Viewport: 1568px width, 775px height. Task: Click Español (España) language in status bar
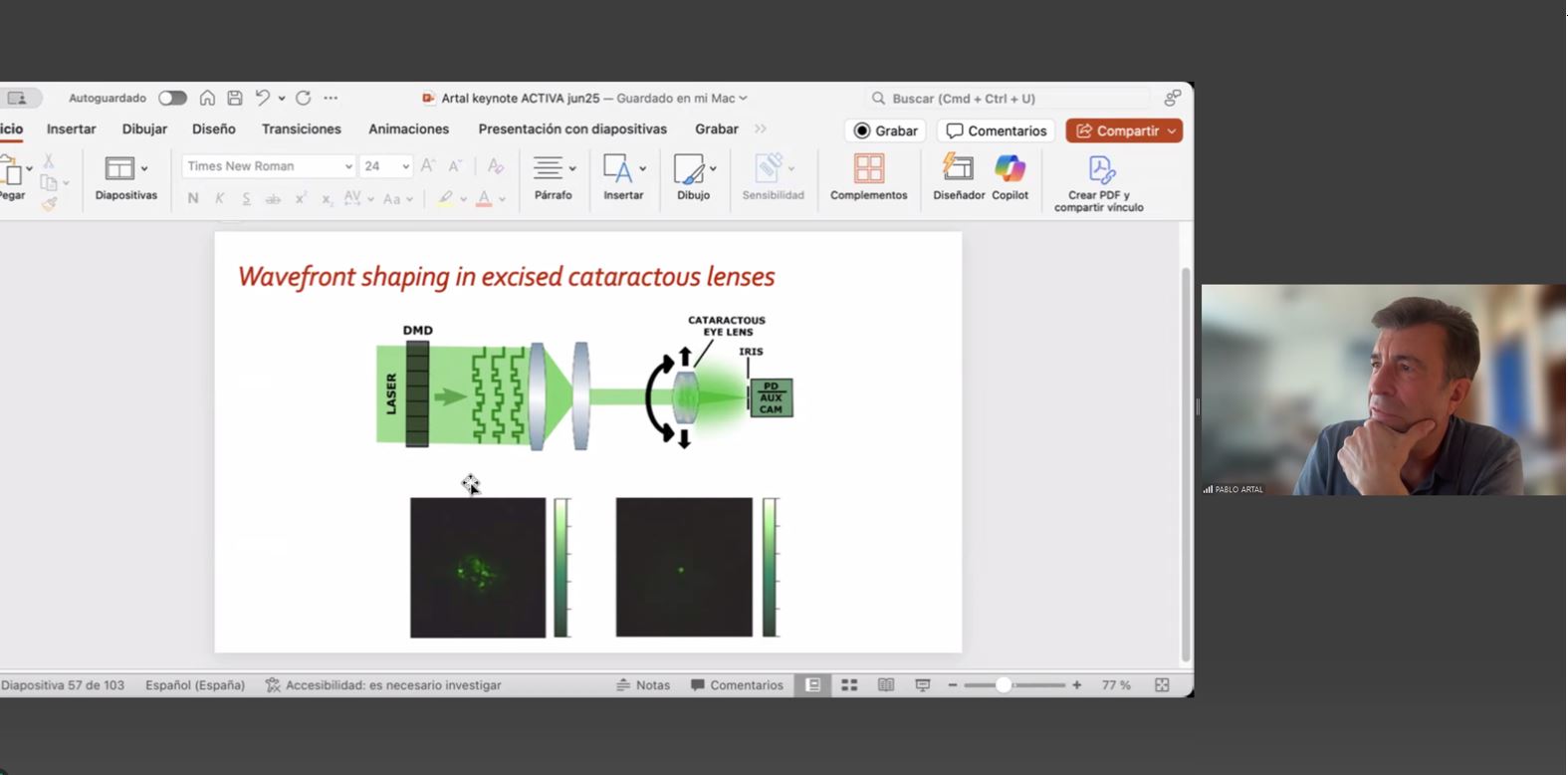tap(195, 685)
